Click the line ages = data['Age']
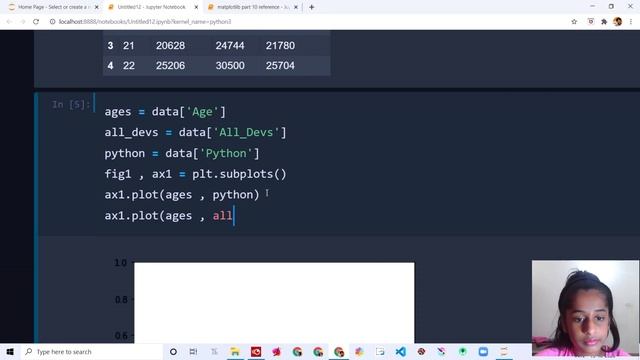The height and width of the screenshot is (360, 640). click(165, 111)
